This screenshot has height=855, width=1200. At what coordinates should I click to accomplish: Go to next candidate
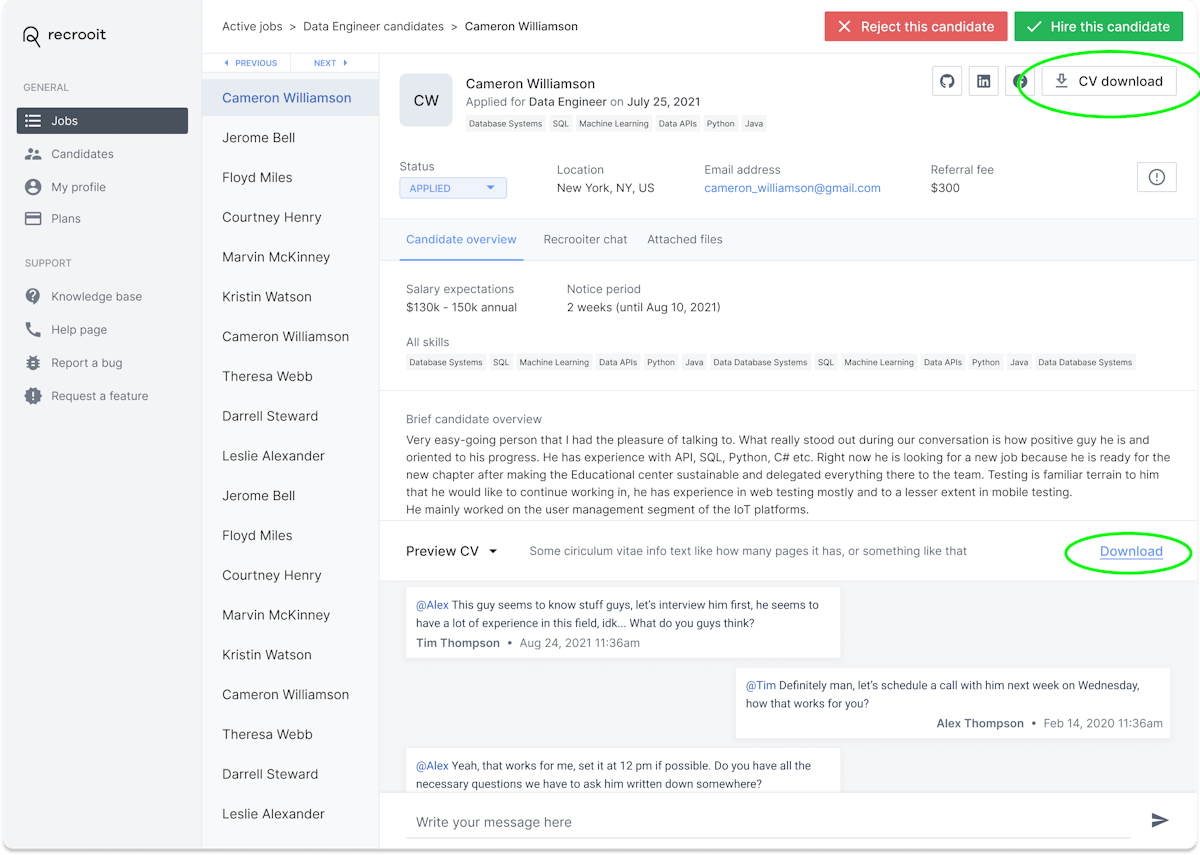tap(331, 63)
